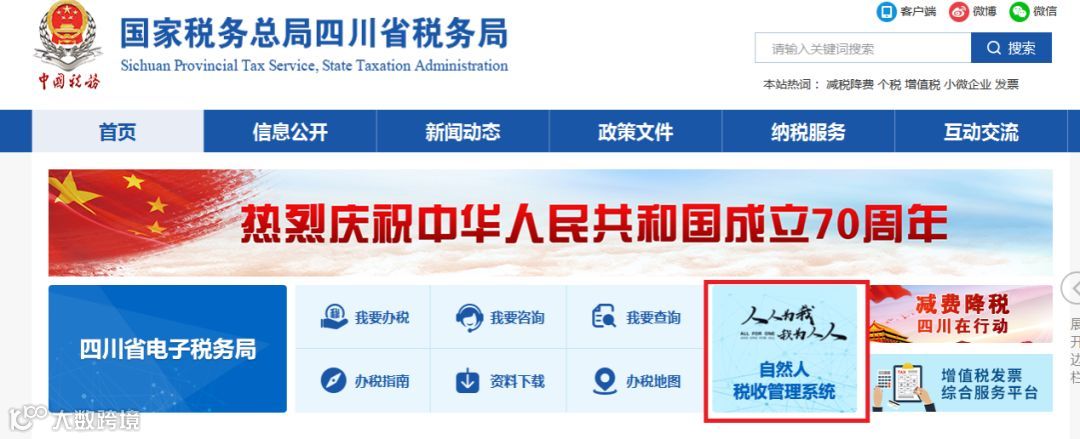Click the China Tax emblem logo
The width and height of the screenshot is (1080, 439).
tap(68, 45)
